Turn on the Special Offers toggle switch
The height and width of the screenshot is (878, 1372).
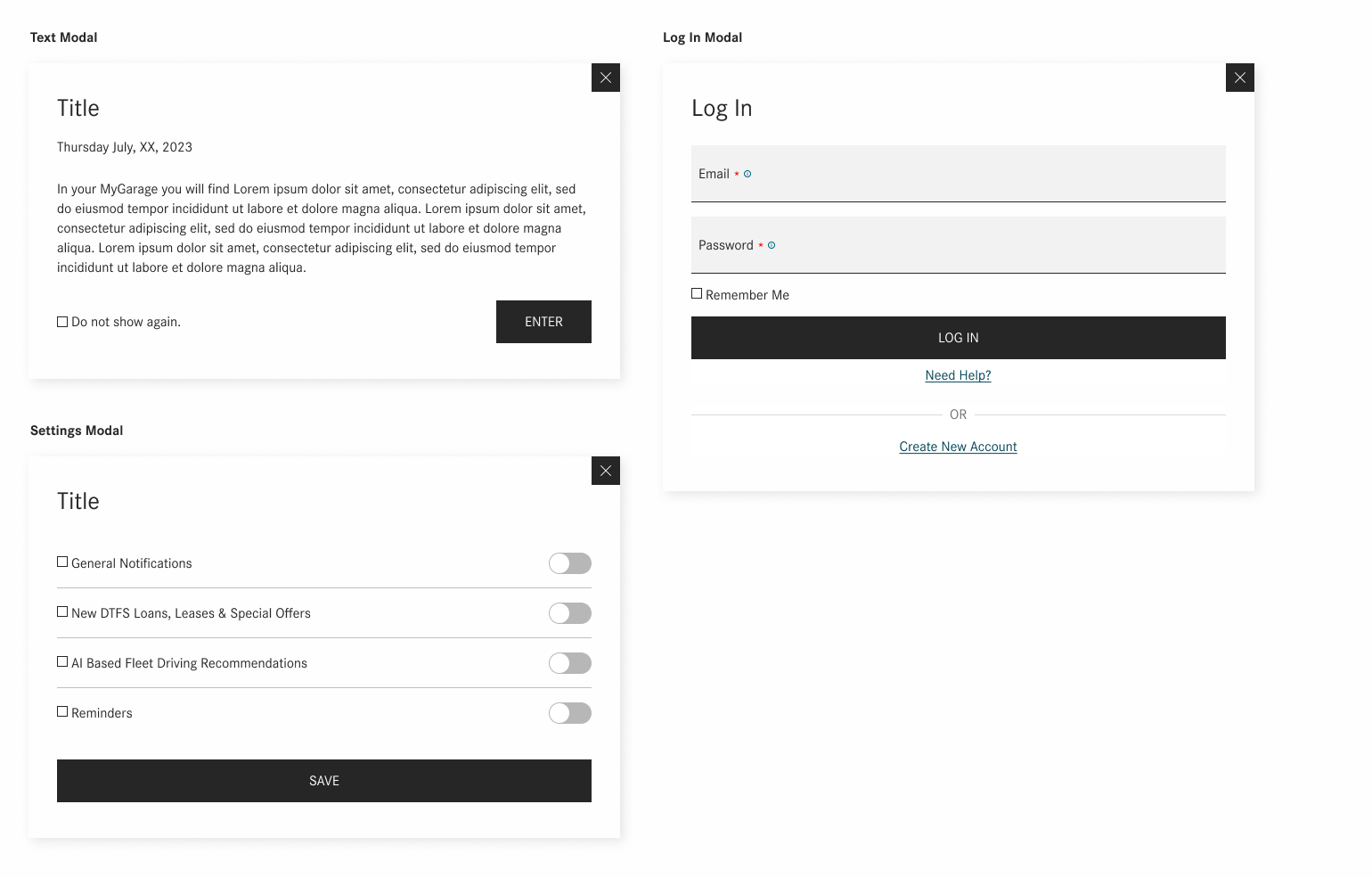point(570,613)
